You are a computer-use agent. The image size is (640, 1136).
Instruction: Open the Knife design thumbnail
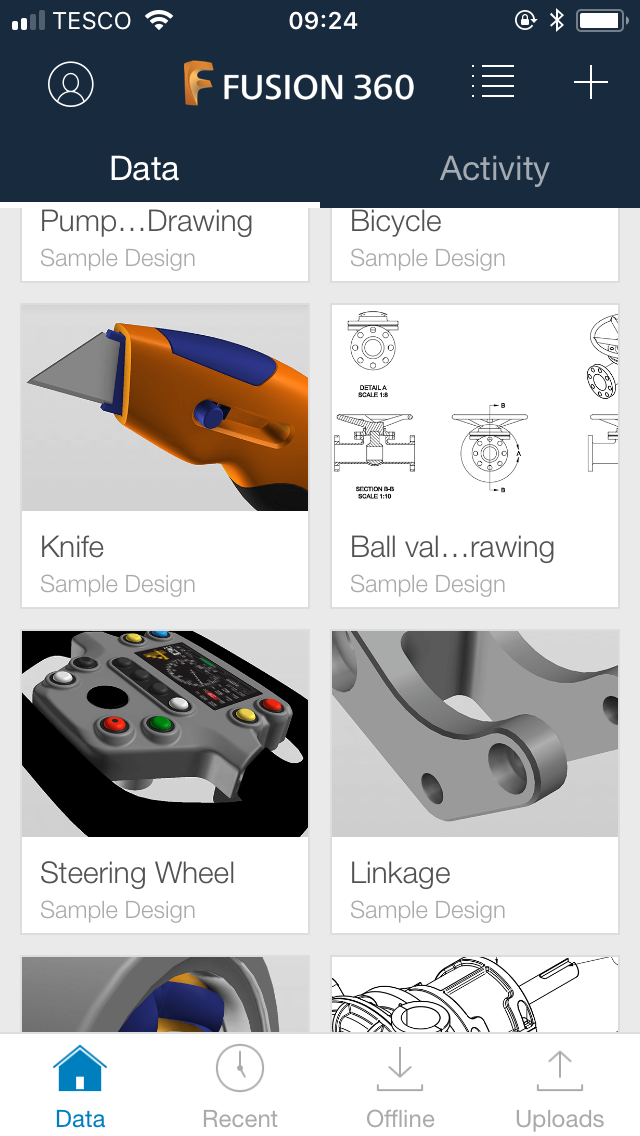pyautogui.click(x=165, y=408)
